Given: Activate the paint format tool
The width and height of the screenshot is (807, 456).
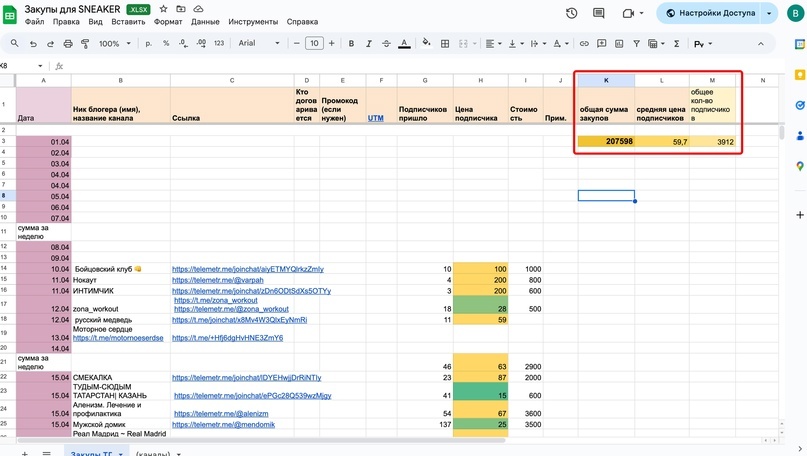Looking at the screenshot, I should point(85,44).
